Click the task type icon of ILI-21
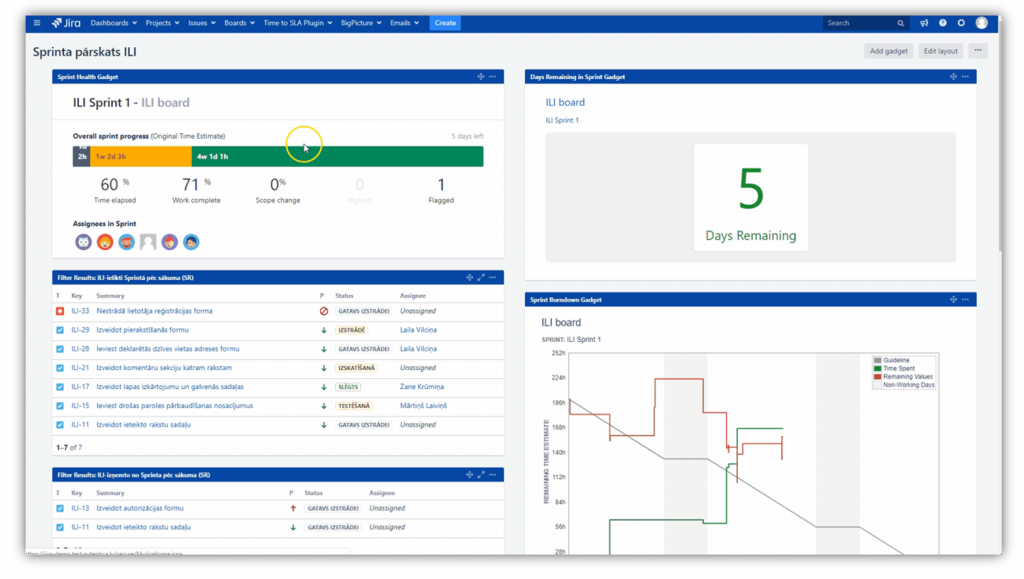 (x=60, y=368)
